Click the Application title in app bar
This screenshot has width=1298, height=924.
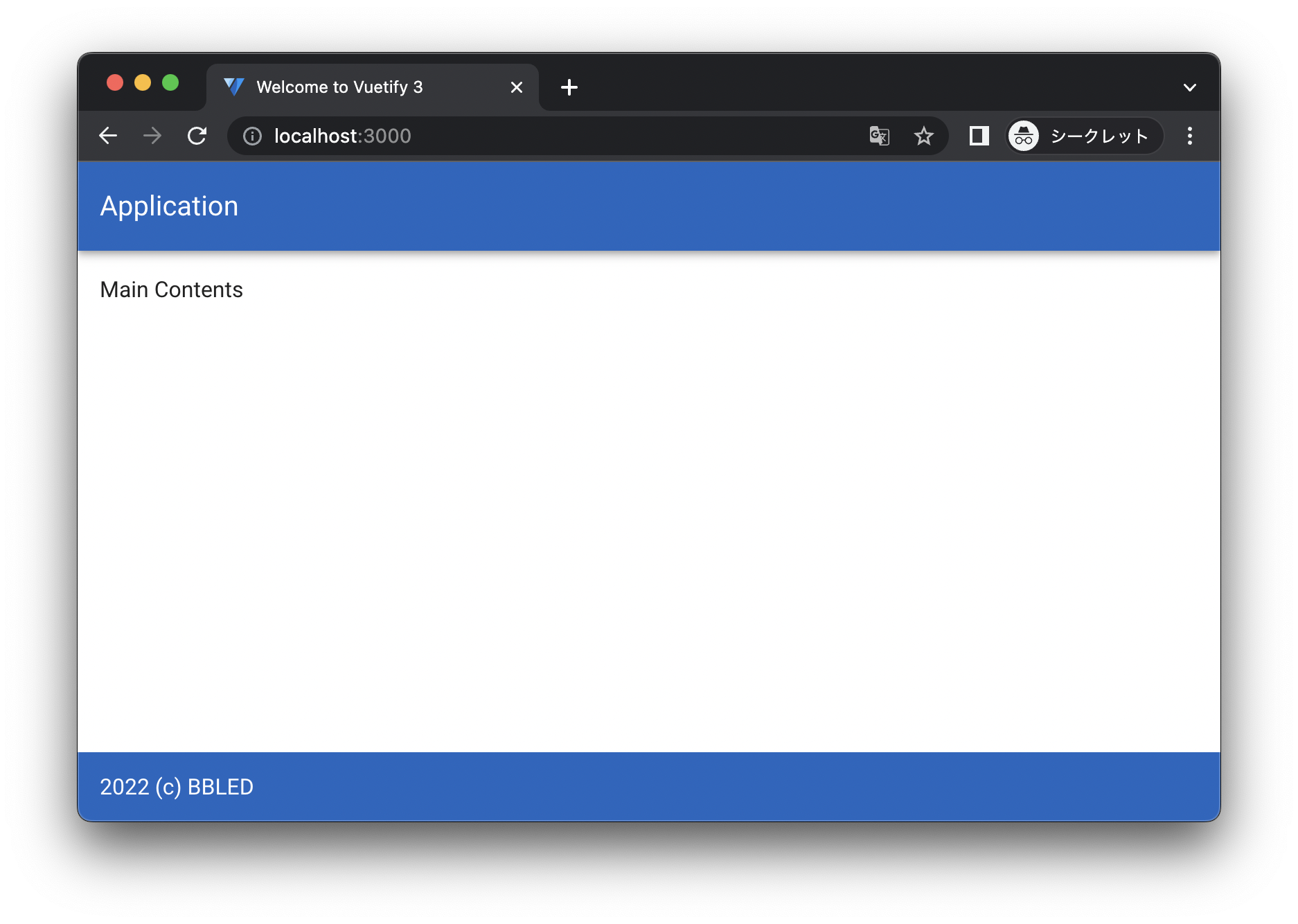[x=169, y=206]
